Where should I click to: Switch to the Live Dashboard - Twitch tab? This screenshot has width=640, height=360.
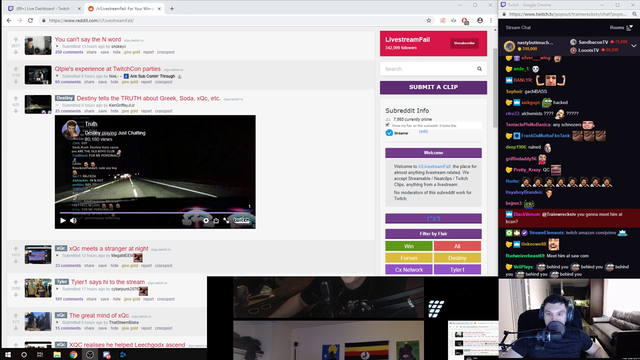43,9
